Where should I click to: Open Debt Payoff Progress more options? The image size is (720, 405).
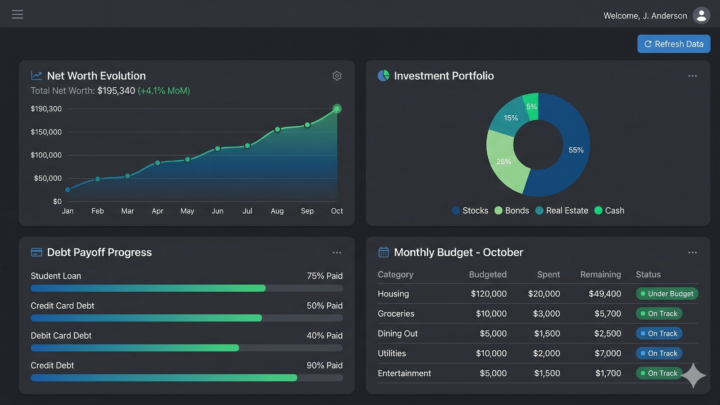(337, 253)
